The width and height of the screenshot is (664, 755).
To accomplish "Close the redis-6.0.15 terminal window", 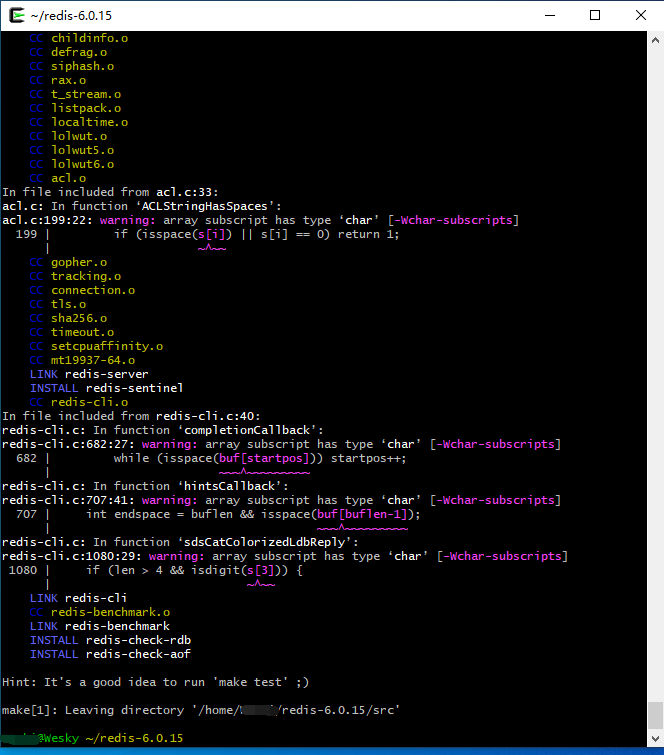I will coord(641,15).
